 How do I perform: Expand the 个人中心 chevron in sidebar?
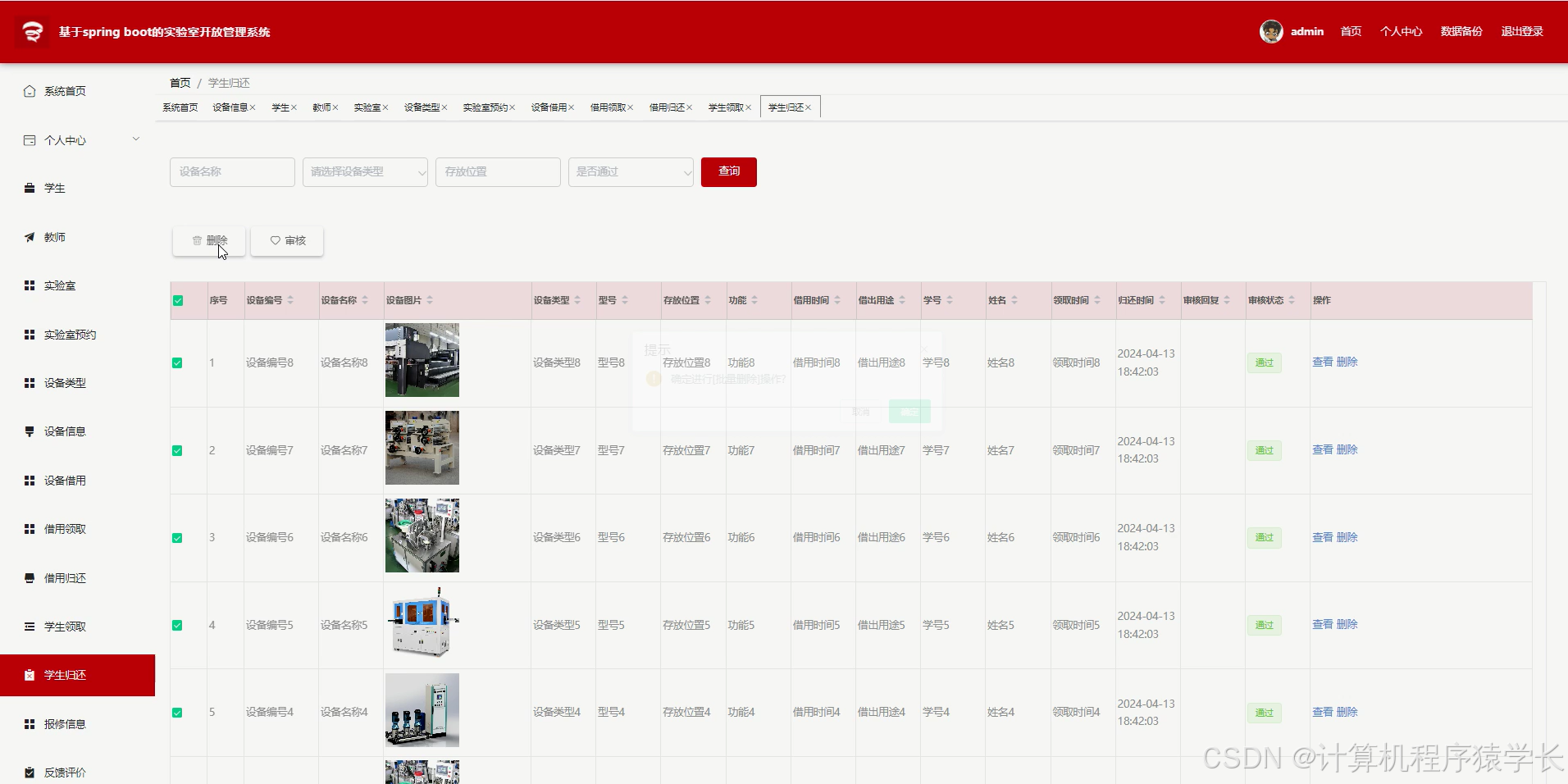click(136, 139)
